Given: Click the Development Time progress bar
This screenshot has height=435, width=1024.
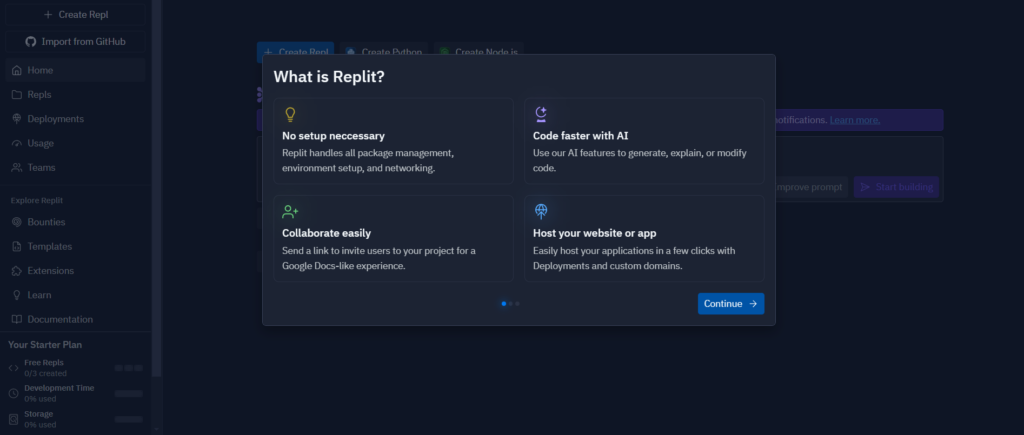Looking at the screenshot, I should click(129, 393).
